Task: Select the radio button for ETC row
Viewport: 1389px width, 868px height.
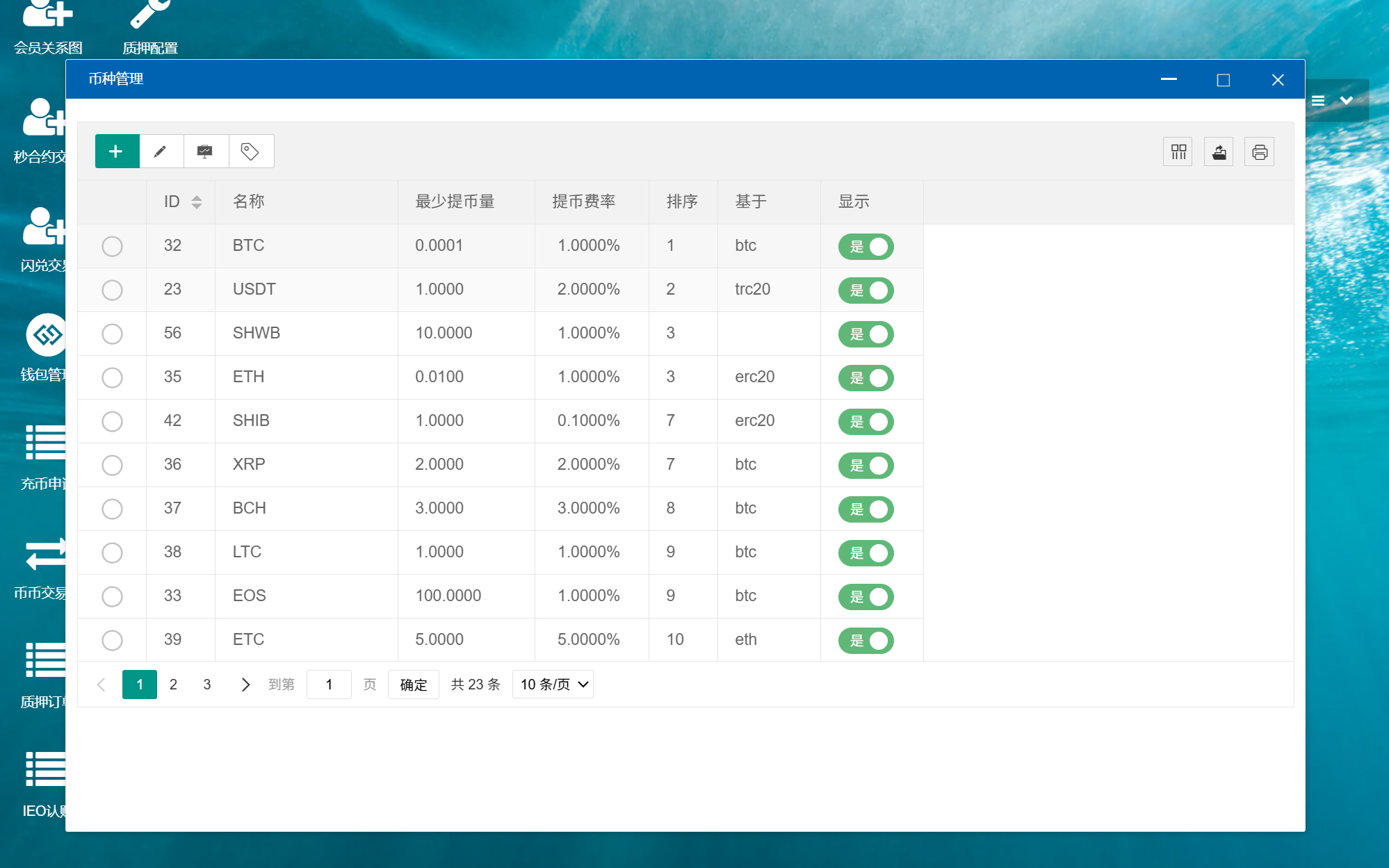Action: click(112, 640)
